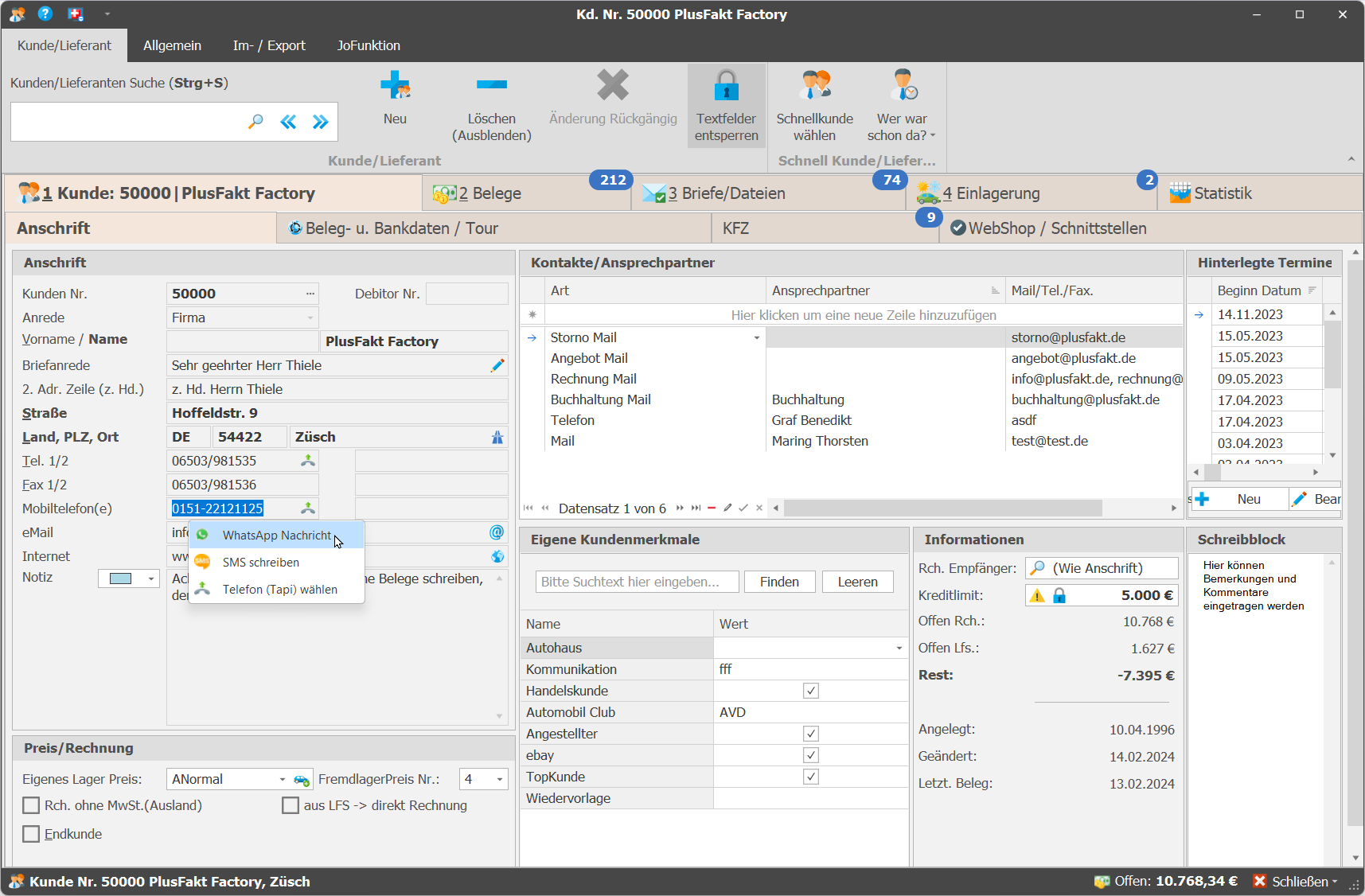Image resolution: width=1365 pixels, height=896 pixels.
Task: Choose WhatsApp Nachricht from popup menu
Action: pyautogui.click(x=276, y=536)
